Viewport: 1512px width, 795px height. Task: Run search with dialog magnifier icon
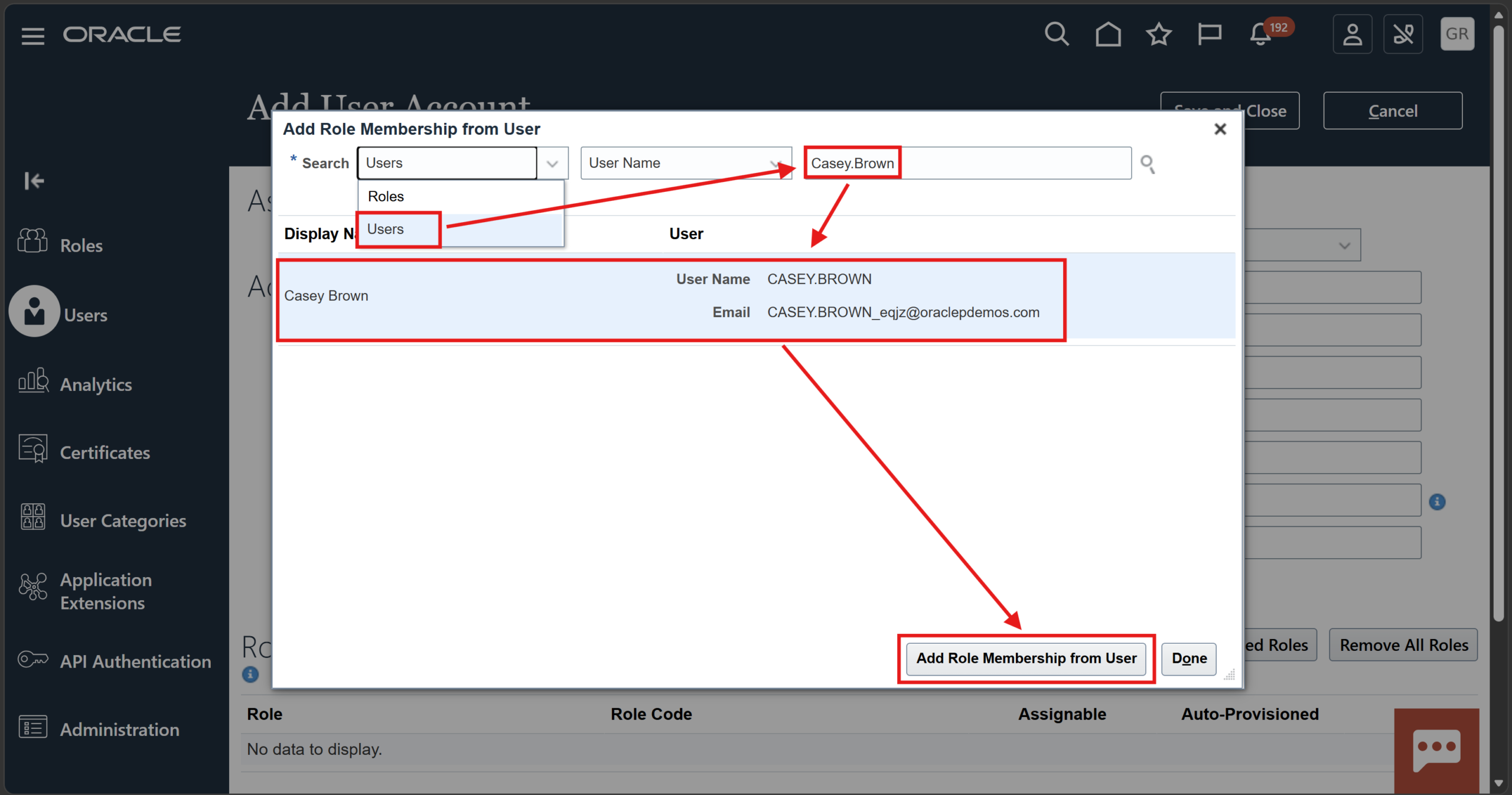(1148, 164)
